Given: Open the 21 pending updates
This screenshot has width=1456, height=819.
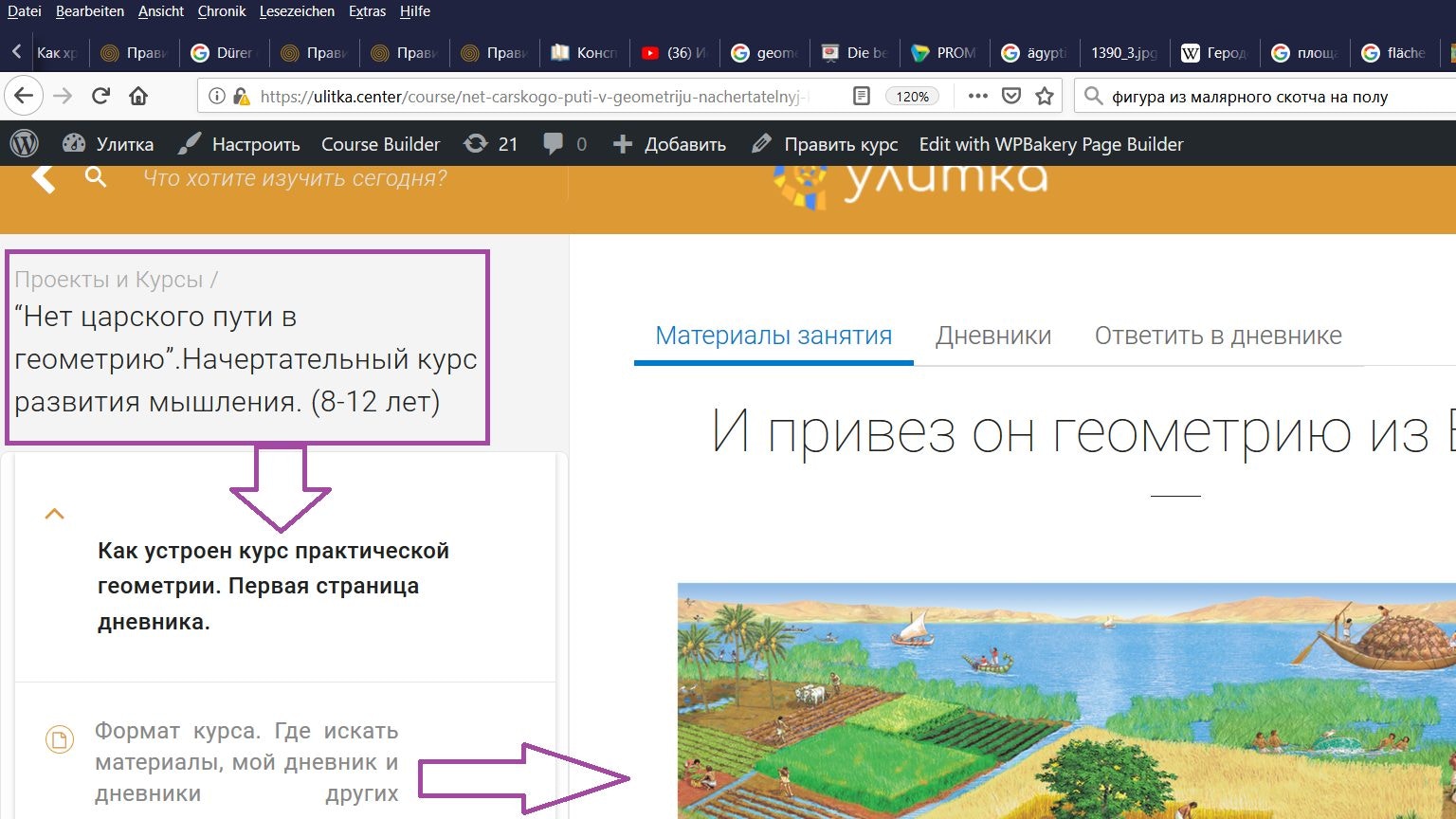Looking at the screenshot, I should click(490, 144).
